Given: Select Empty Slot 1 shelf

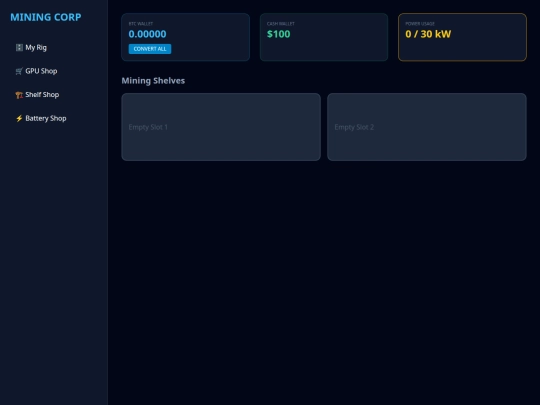Looking at the screenshot, I should [x=221, y=127].
